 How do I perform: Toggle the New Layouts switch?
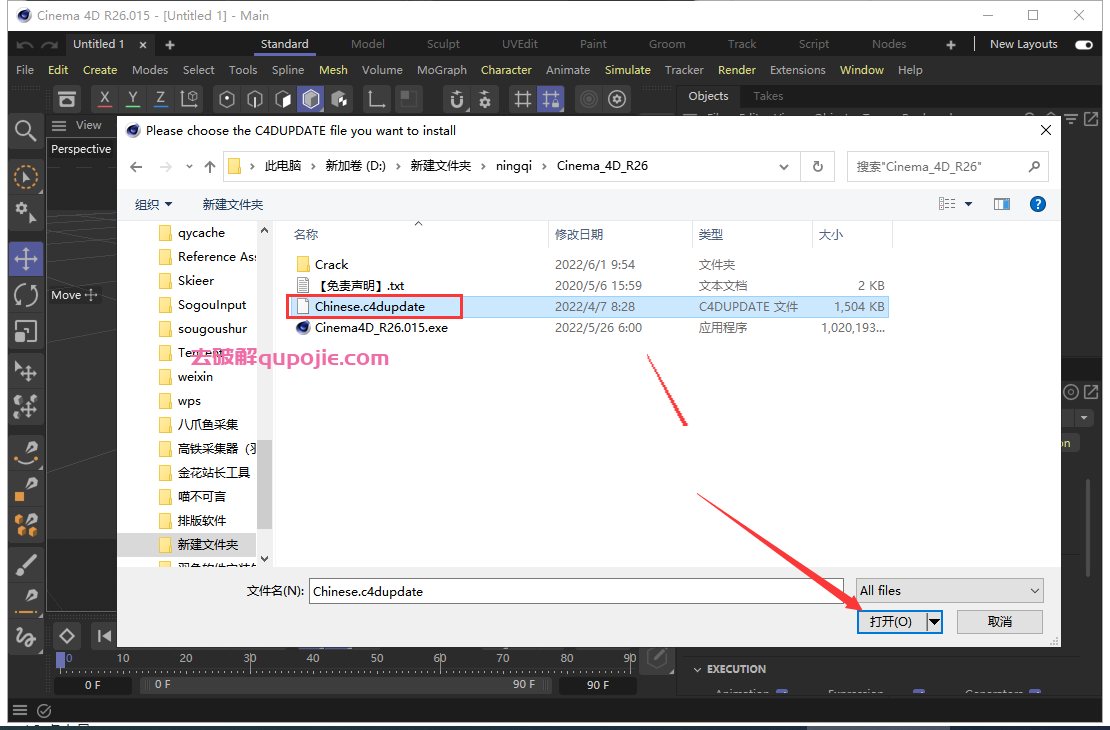click(1084, 45)
